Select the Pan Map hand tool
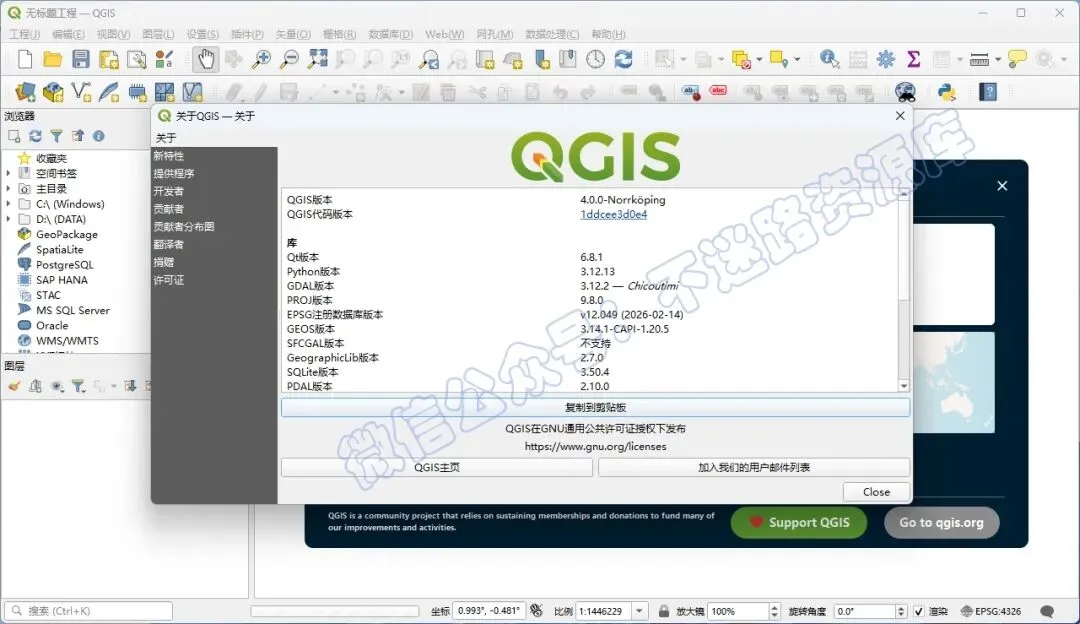The width and height of the screenshot is (1080, 624). click(x=205, y=60)
